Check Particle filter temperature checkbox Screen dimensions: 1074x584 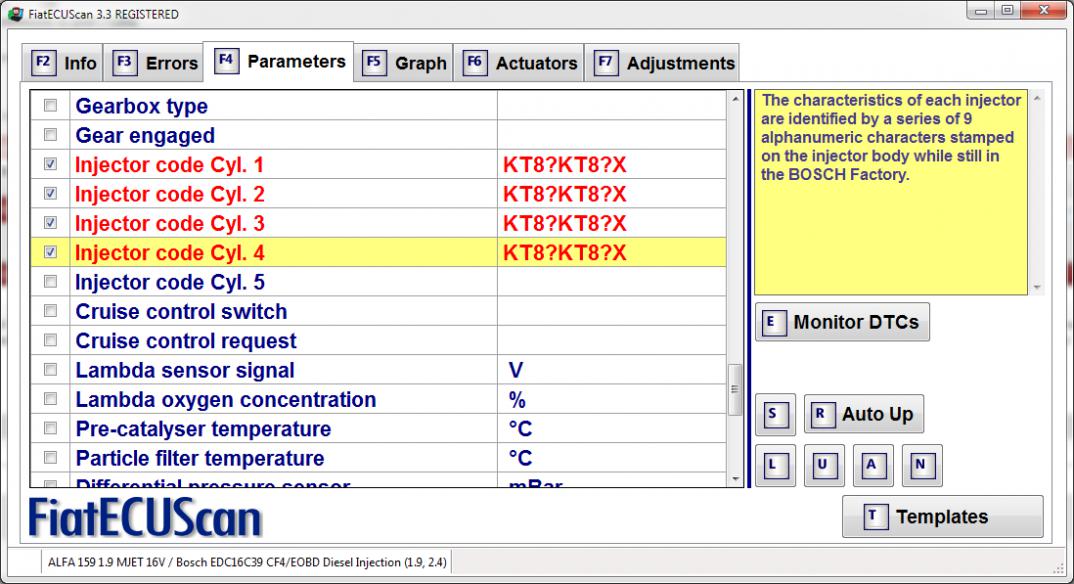tap(50, 457)
